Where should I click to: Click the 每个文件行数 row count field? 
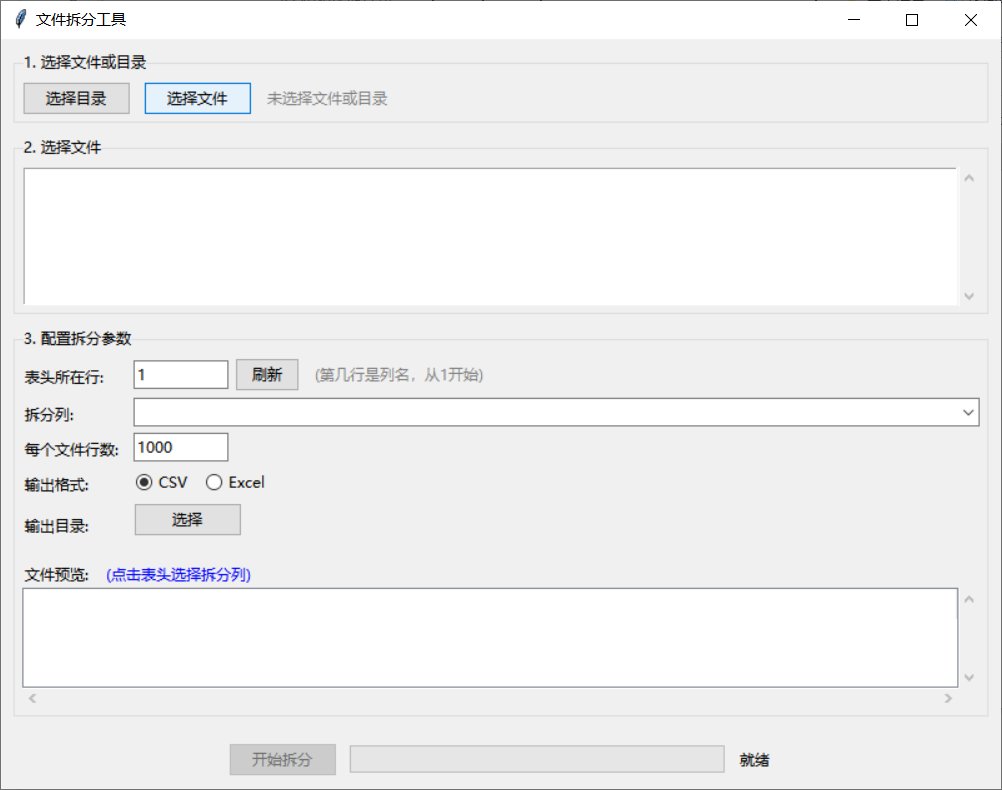(180, 446)
